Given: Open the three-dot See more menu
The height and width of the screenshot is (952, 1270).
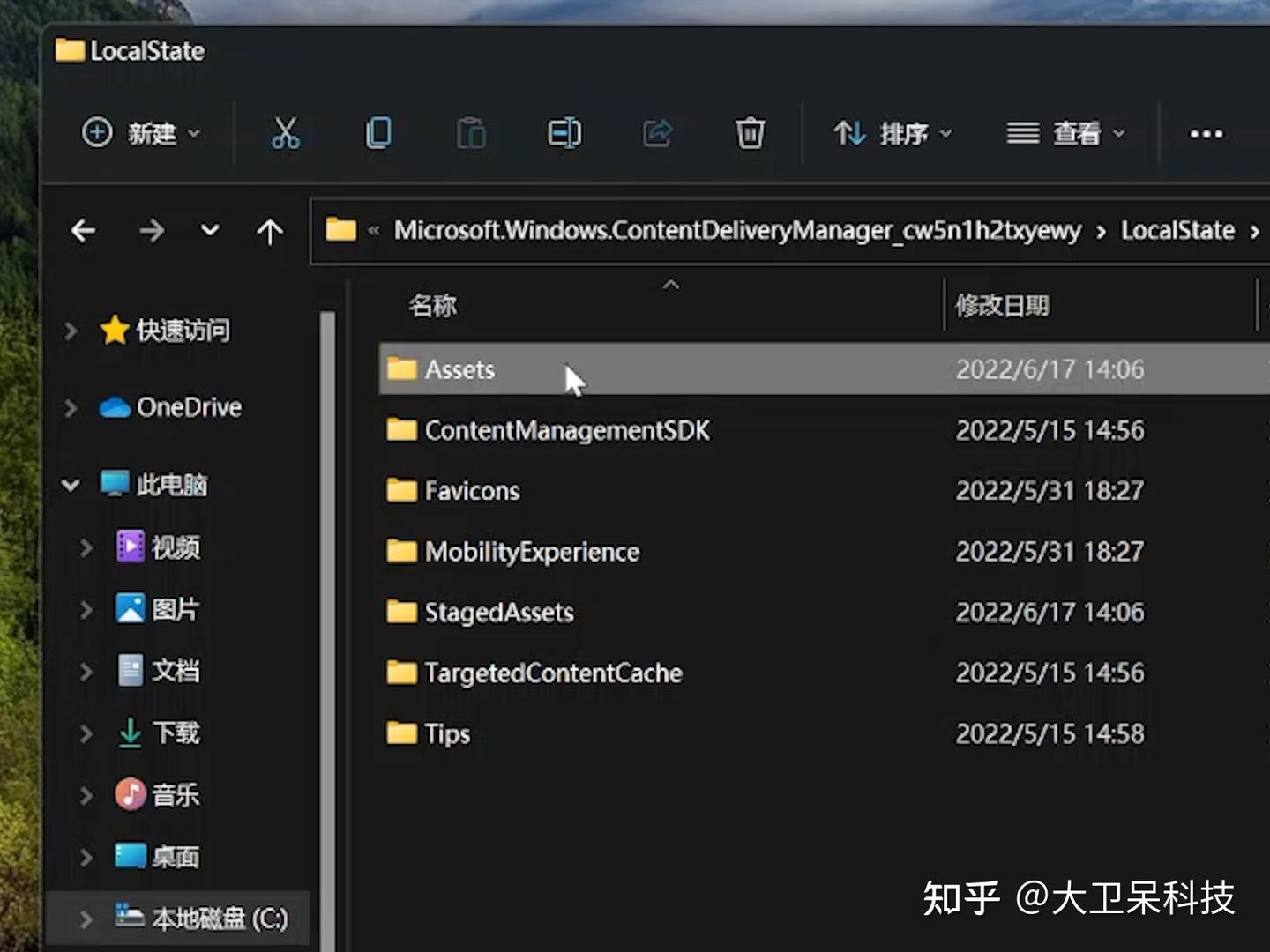Looking at the screenshot, I should (x=1206, y=134).
